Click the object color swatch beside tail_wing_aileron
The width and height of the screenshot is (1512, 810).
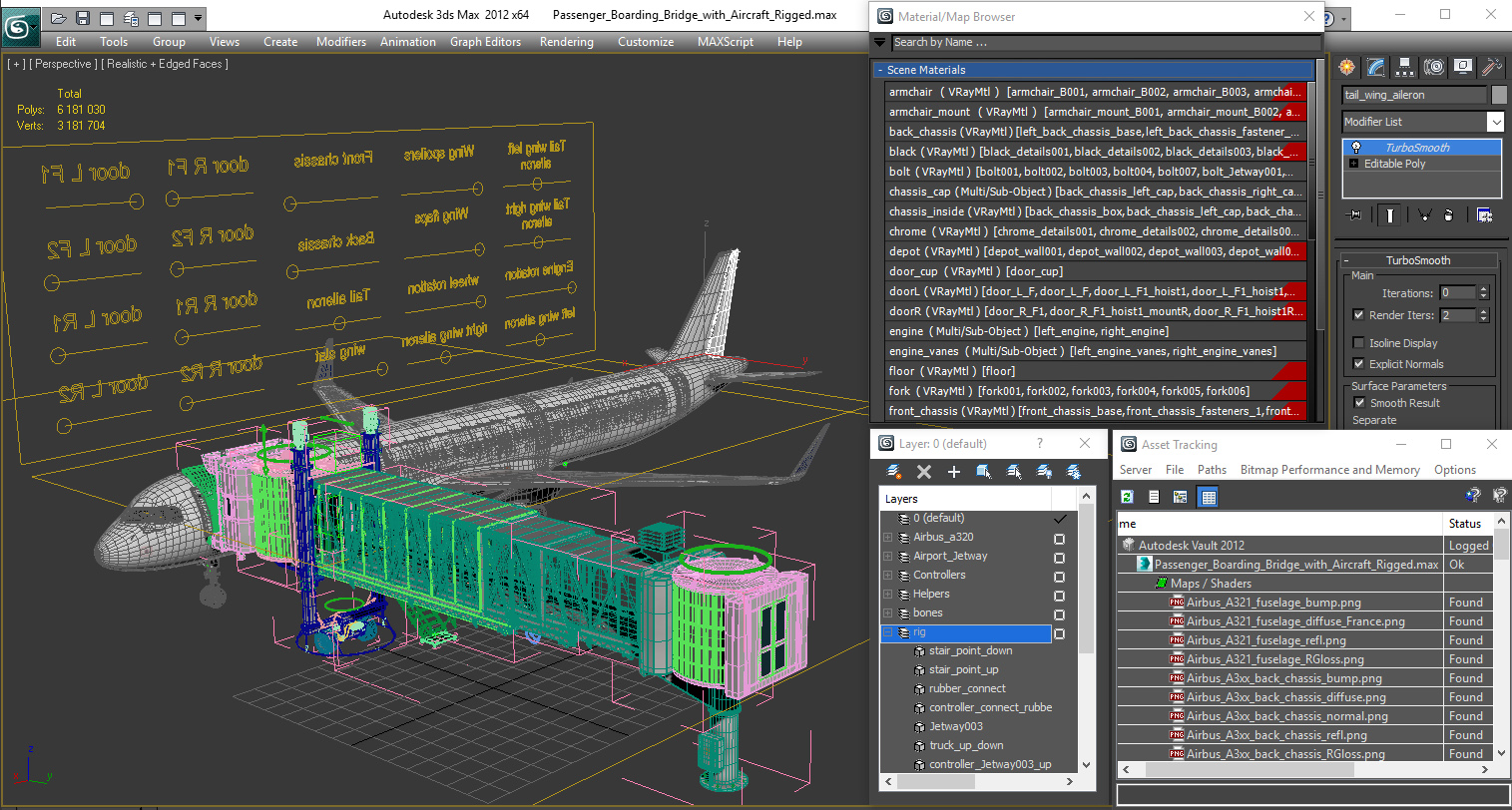pos(1499,95)
